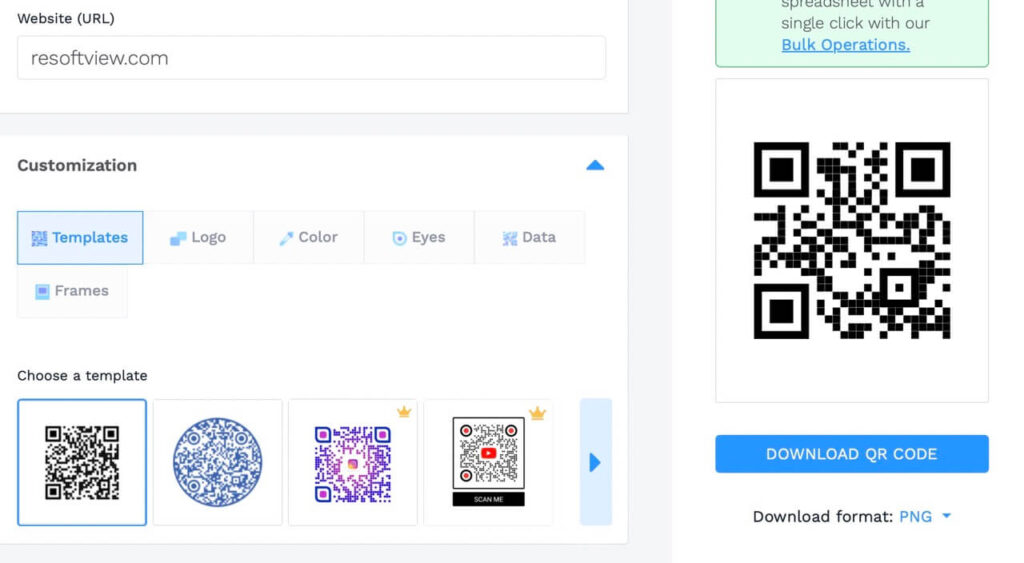Click the Website URL input field

coord(312,58)
